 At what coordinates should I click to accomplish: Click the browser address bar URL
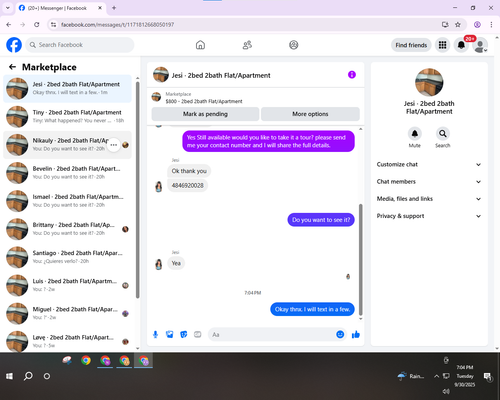117,24
